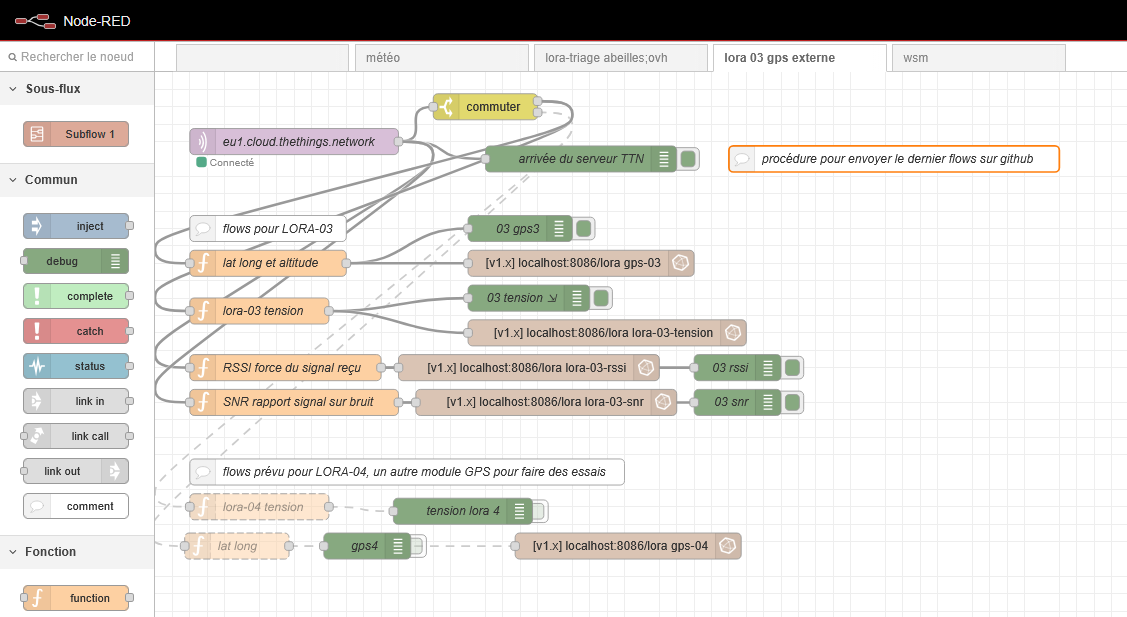The image size is (1127, 617).
Task: Select the inject node in palette
Action: [77, 226]
